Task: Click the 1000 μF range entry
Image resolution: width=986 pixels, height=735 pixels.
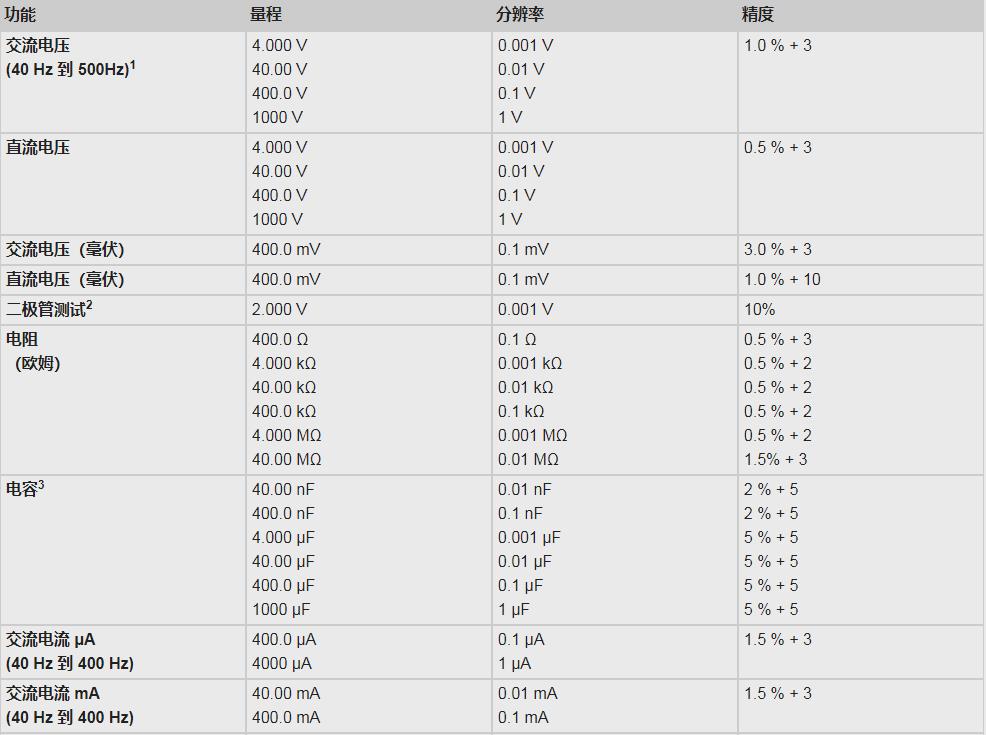Action: [x=283, y=609]
